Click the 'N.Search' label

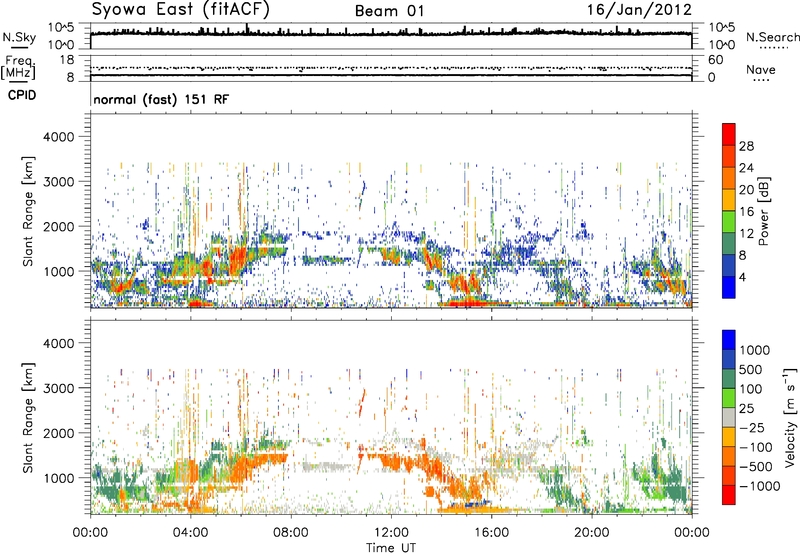(772, 37)
